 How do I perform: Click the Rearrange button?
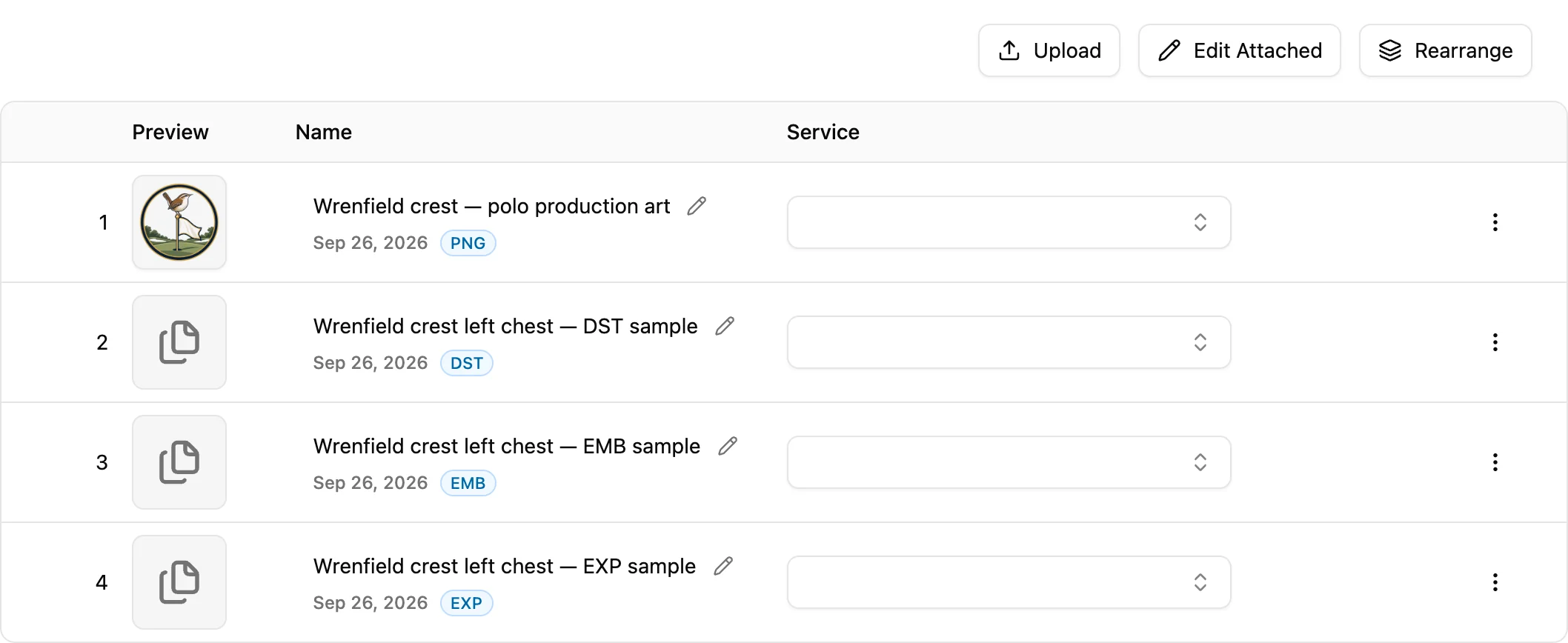coord(1445,50)
